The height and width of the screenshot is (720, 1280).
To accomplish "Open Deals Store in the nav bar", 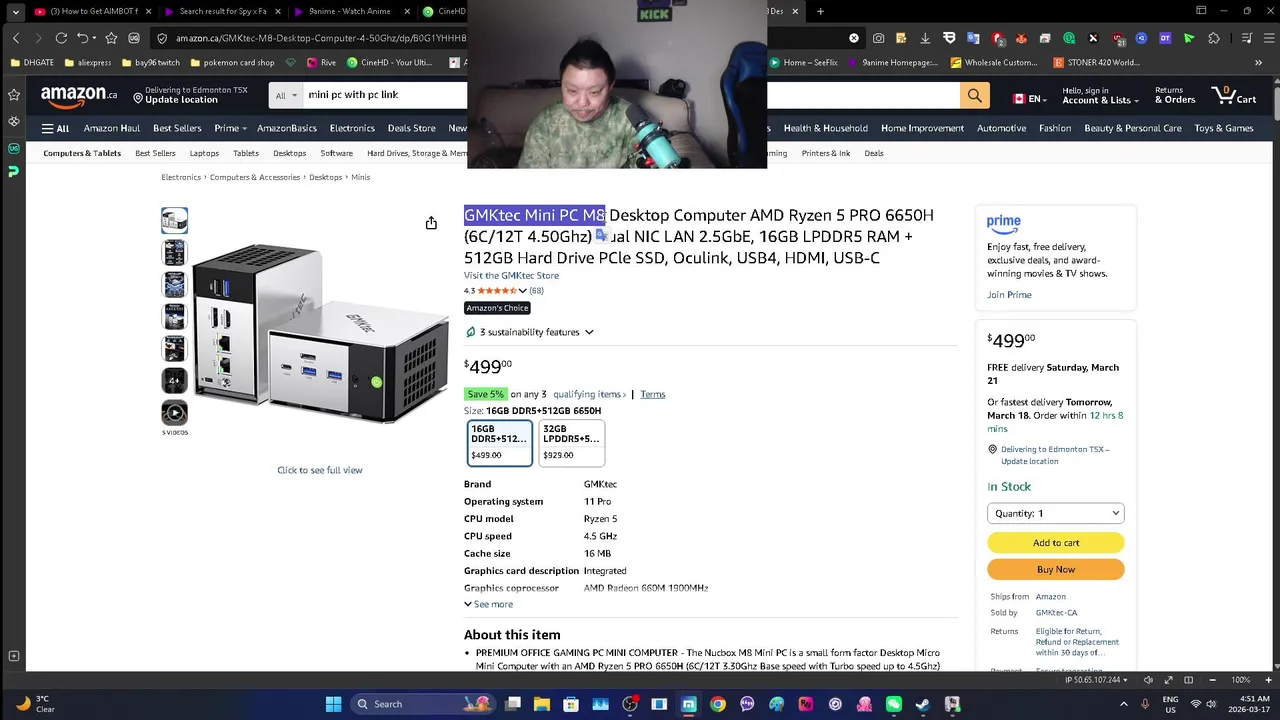I will click(411, 128).
